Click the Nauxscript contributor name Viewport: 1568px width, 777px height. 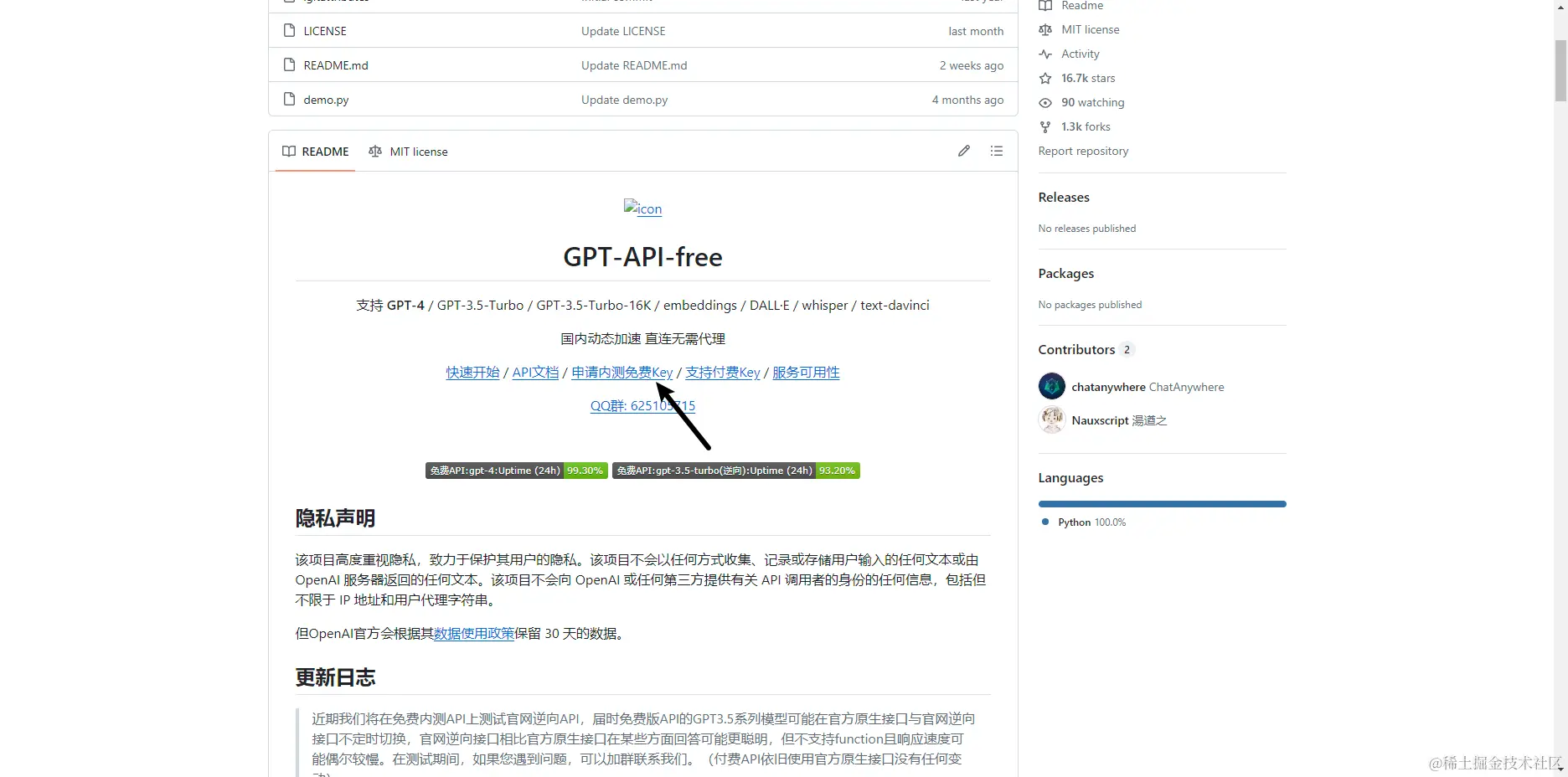(x=1101, y=420)
